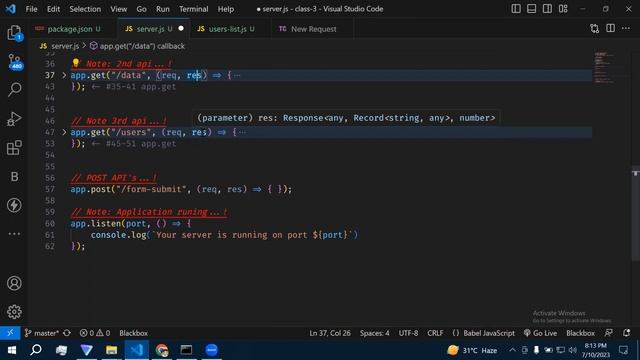Open the Explorer view in activity bar
640x360 pixels.
(14, 33)
